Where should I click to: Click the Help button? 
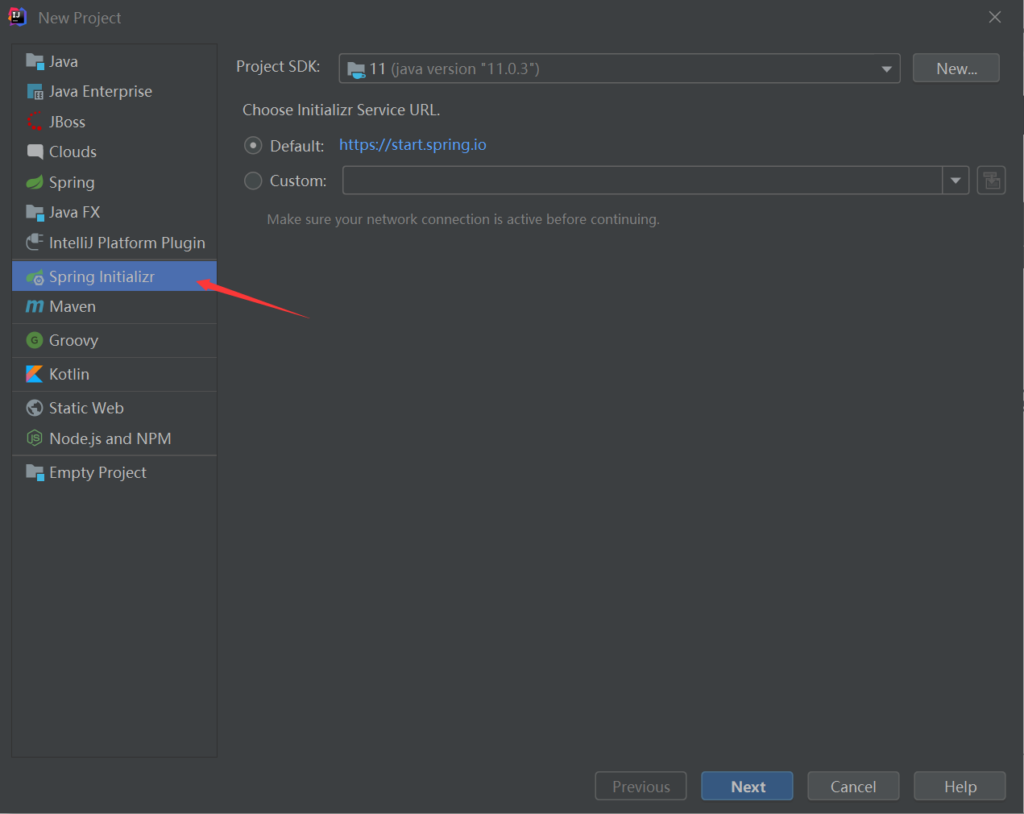pos(959,786)
